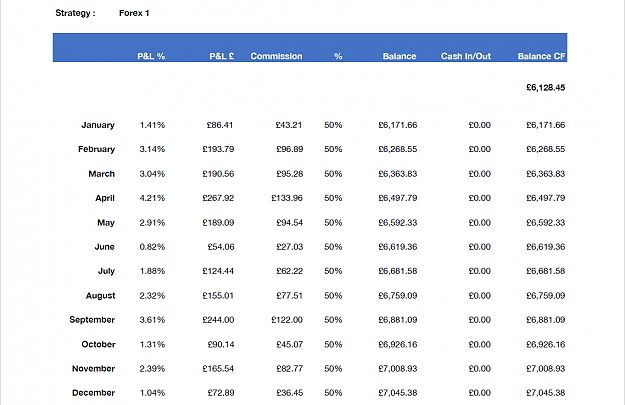The height and width of the screenshot is (405, 625).
Task: Select September P&L "£244.00"
Action: 218,320
